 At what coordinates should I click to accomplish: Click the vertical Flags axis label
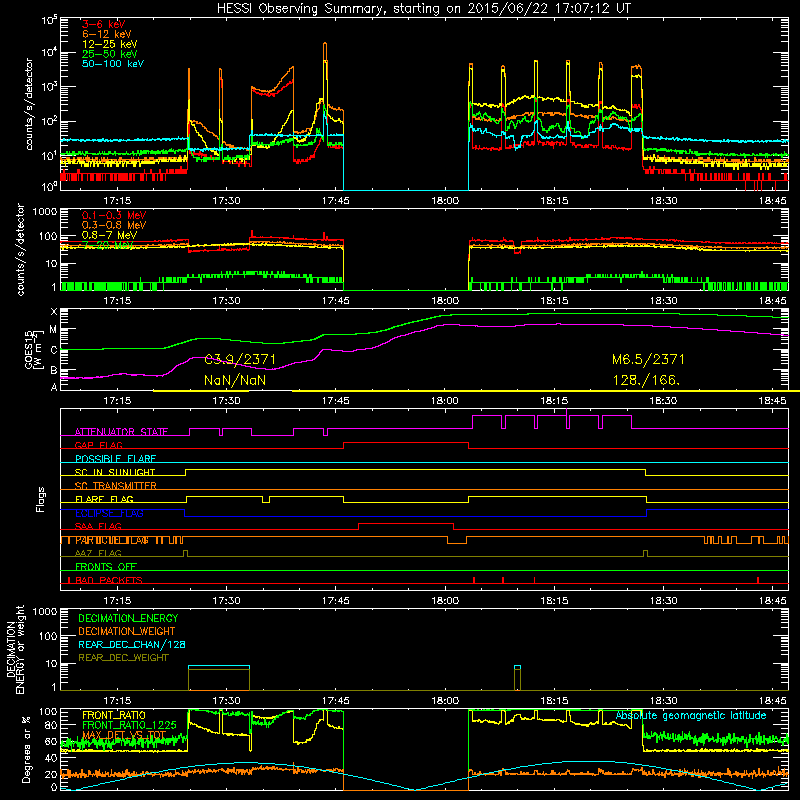click(x=41, y=499)
